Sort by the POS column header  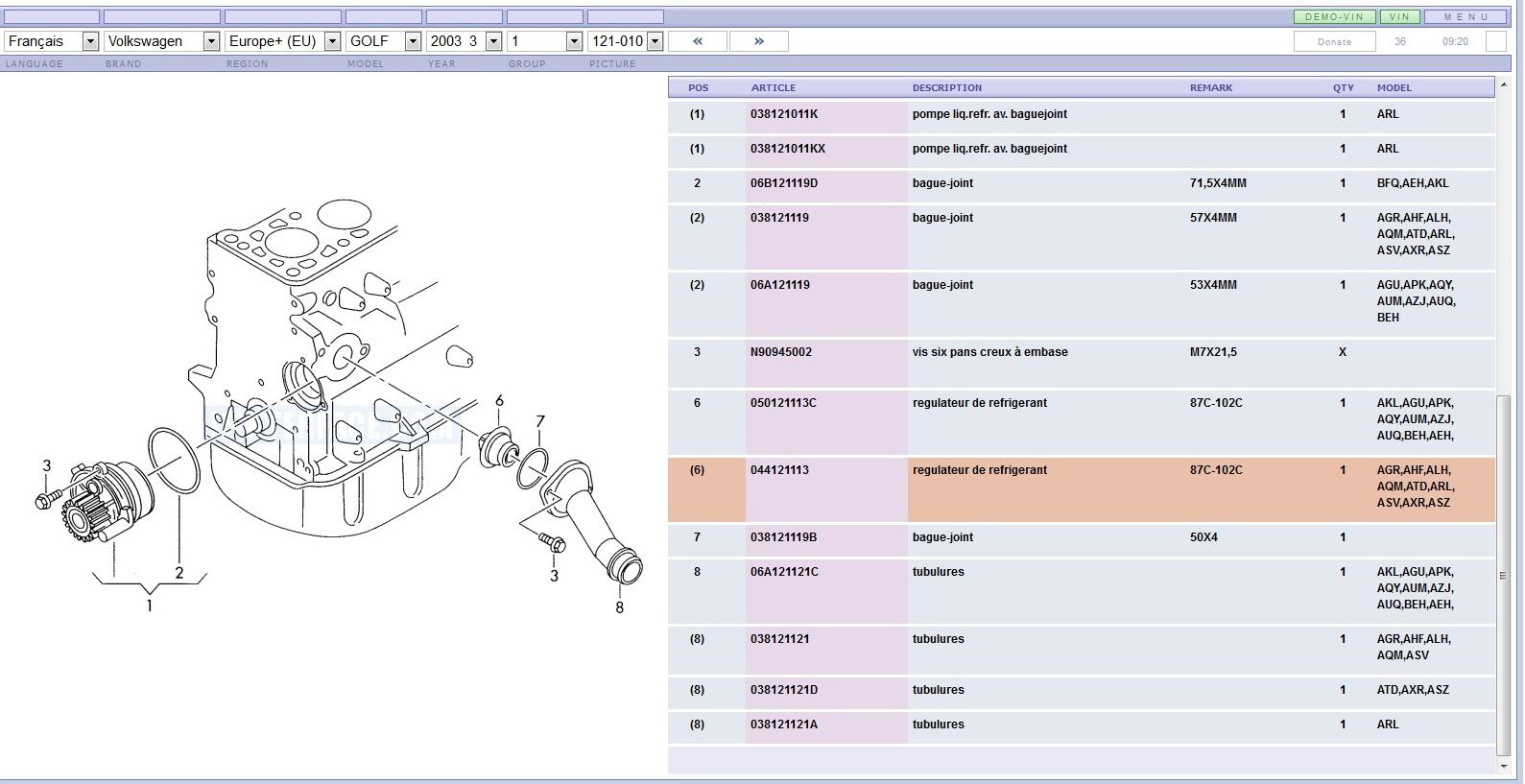click(698, 87)
